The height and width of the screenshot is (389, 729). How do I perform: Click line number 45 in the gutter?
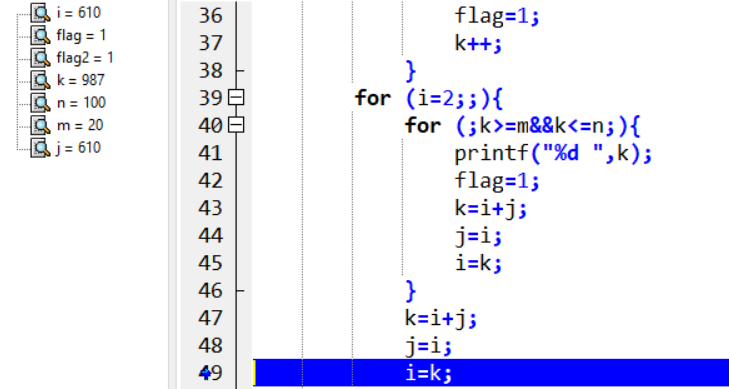(211, 263)
